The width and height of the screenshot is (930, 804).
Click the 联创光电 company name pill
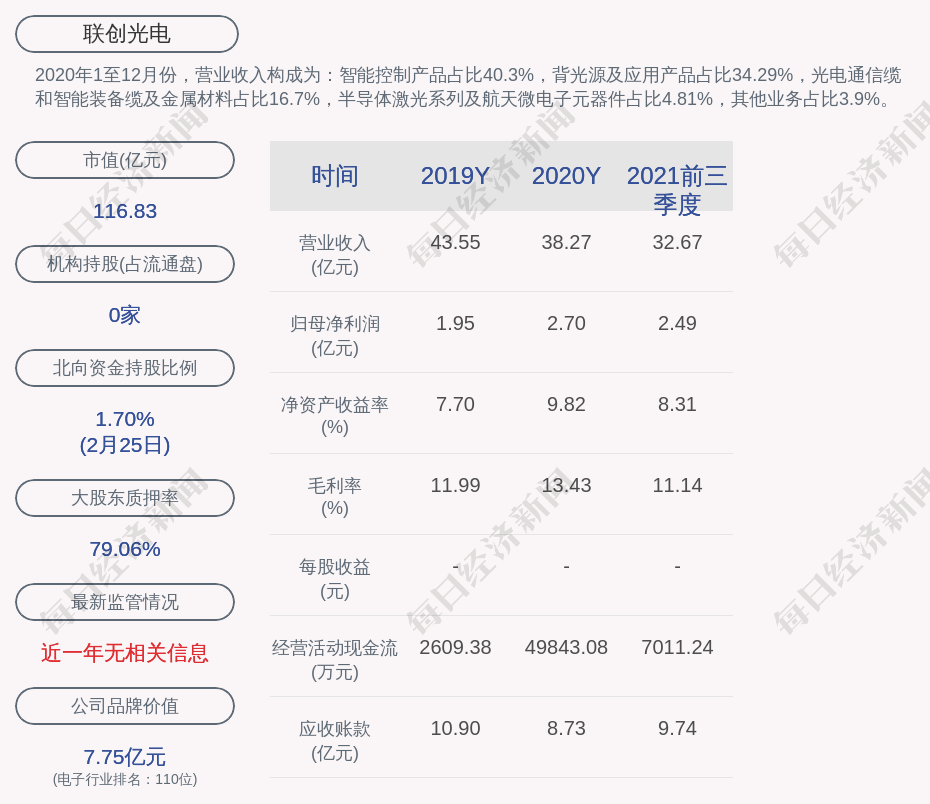[x=127, y=34]
